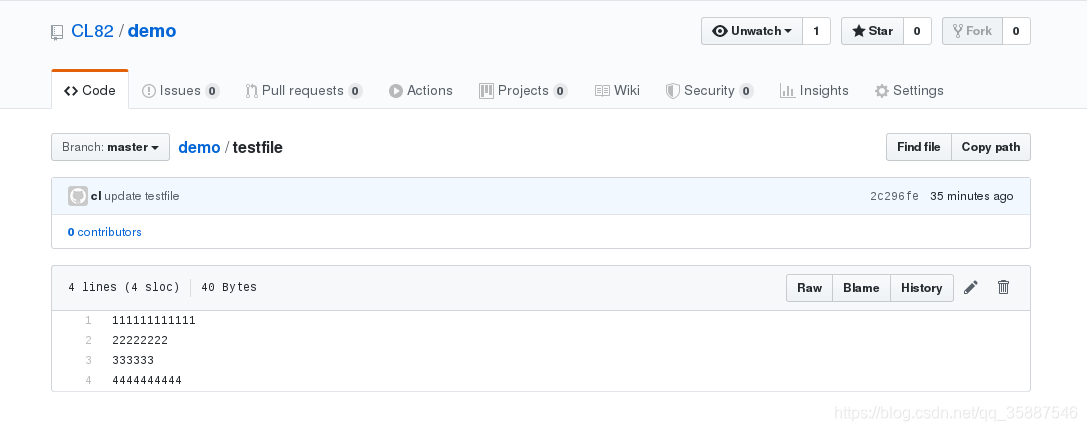Click the stargazers count 0
1087x431 pixels.
[x=916, y=31]
